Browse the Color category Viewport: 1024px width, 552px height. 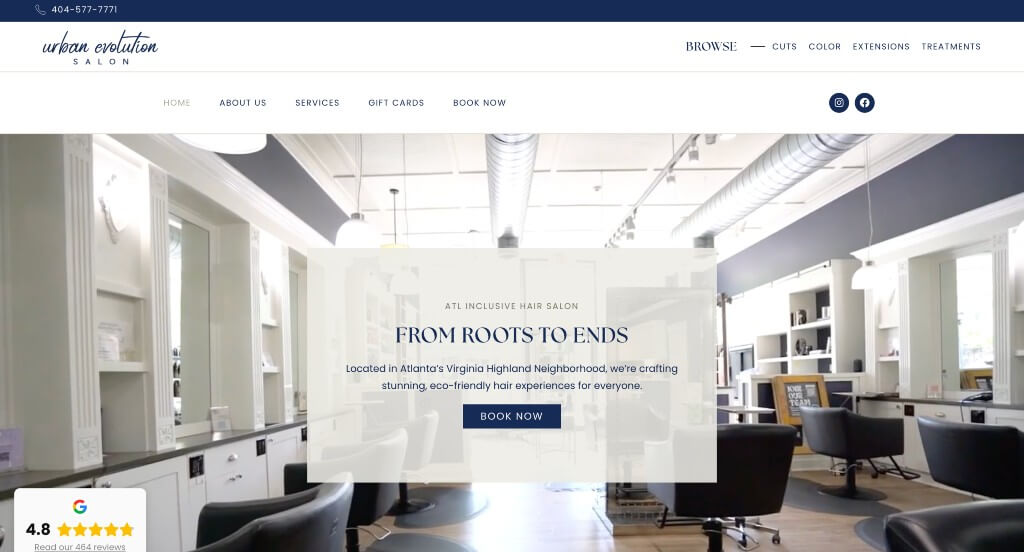[825, 46]
